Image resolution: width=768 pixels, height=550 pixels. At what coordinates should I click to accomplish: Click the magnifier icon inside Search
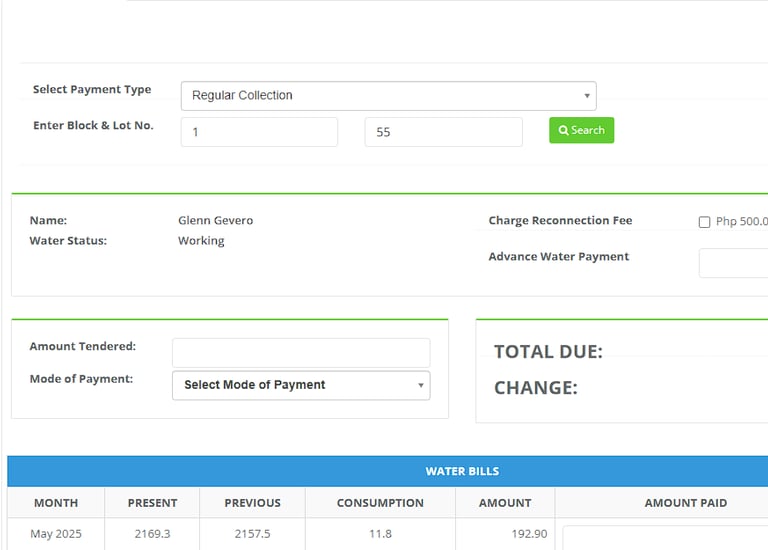click(x=563, y=130)
